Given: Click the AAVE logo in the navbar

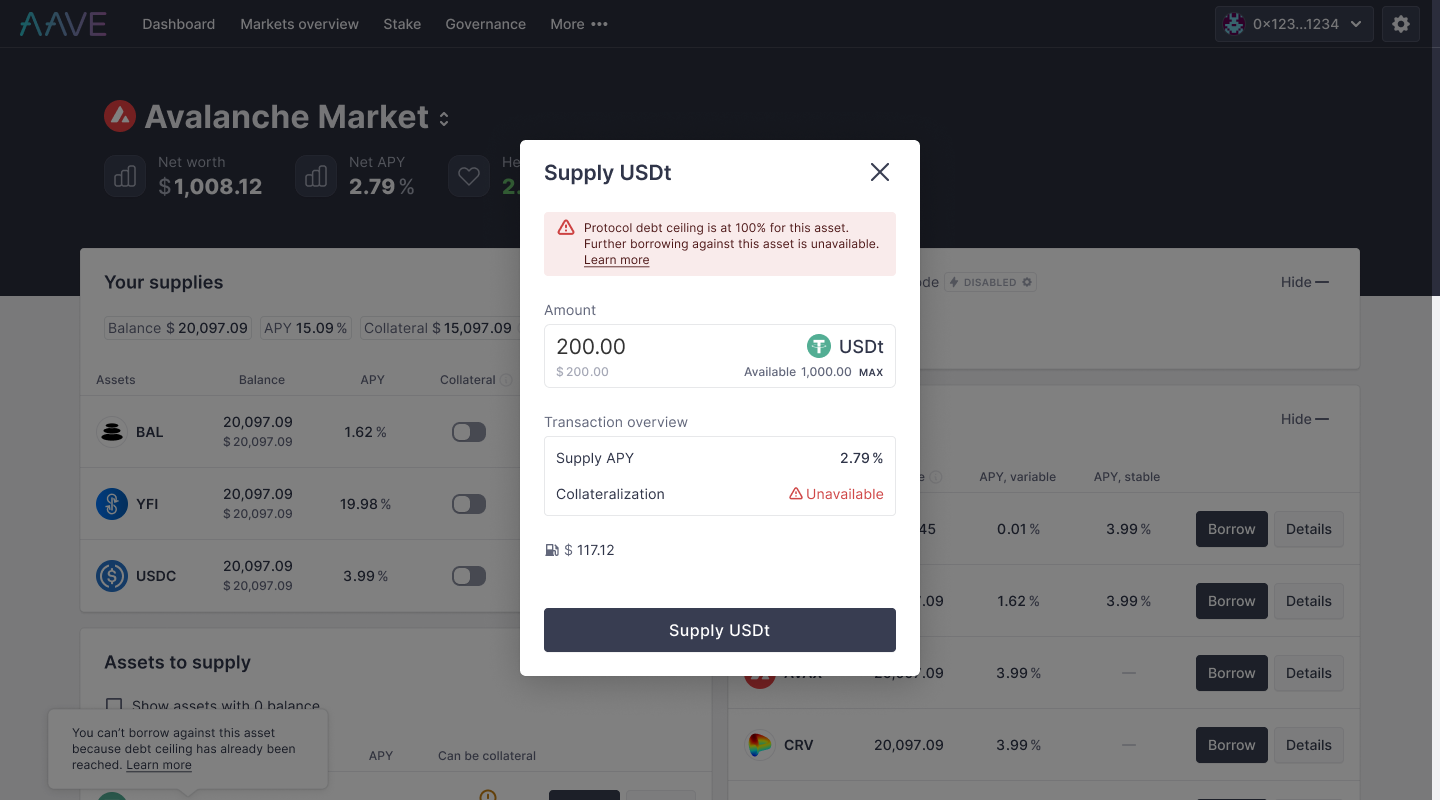Looking at the screenshot, I should pos(62,22).
